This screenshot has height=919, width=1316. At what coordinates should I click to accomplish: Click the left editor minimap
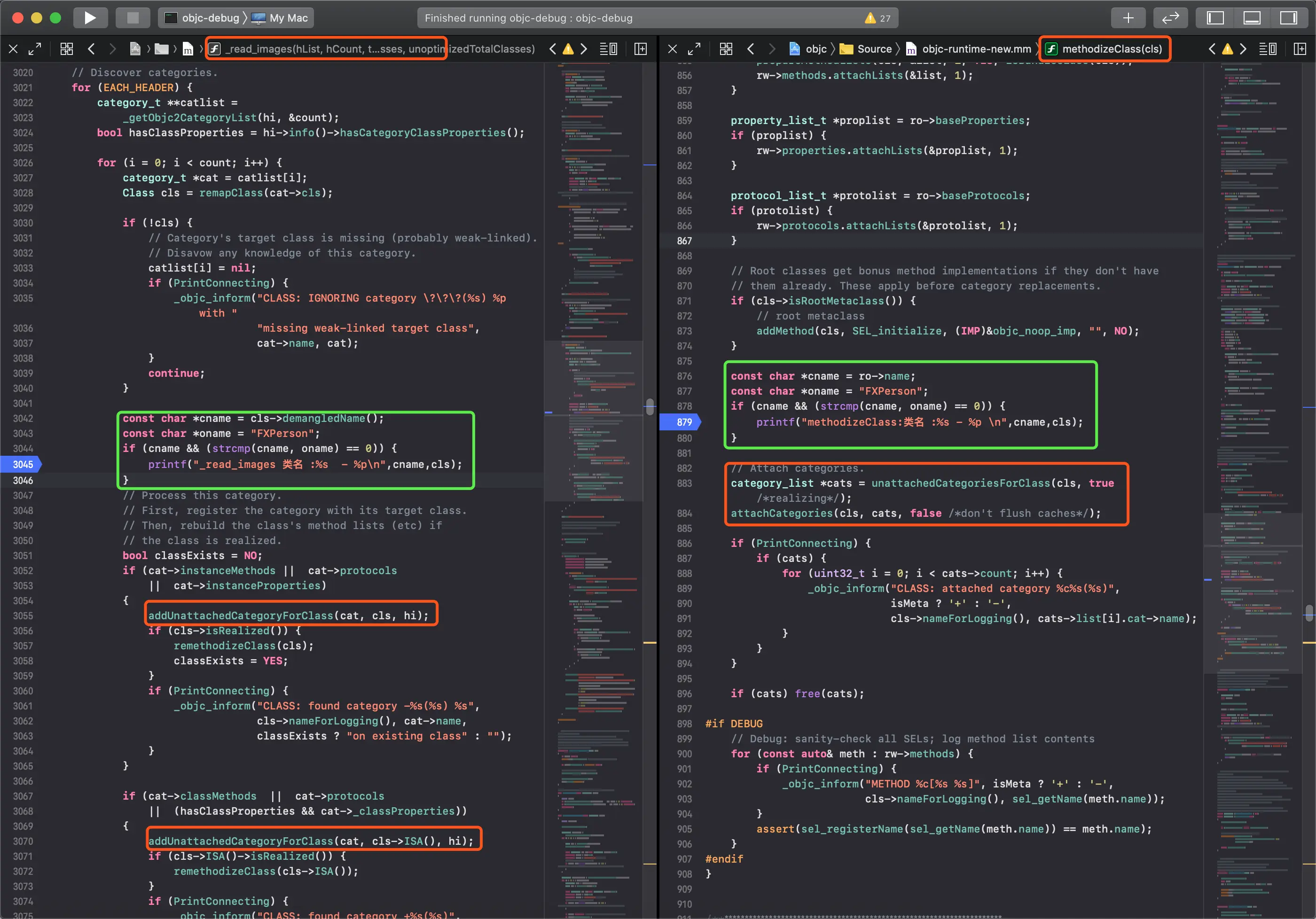pos(593,490)
